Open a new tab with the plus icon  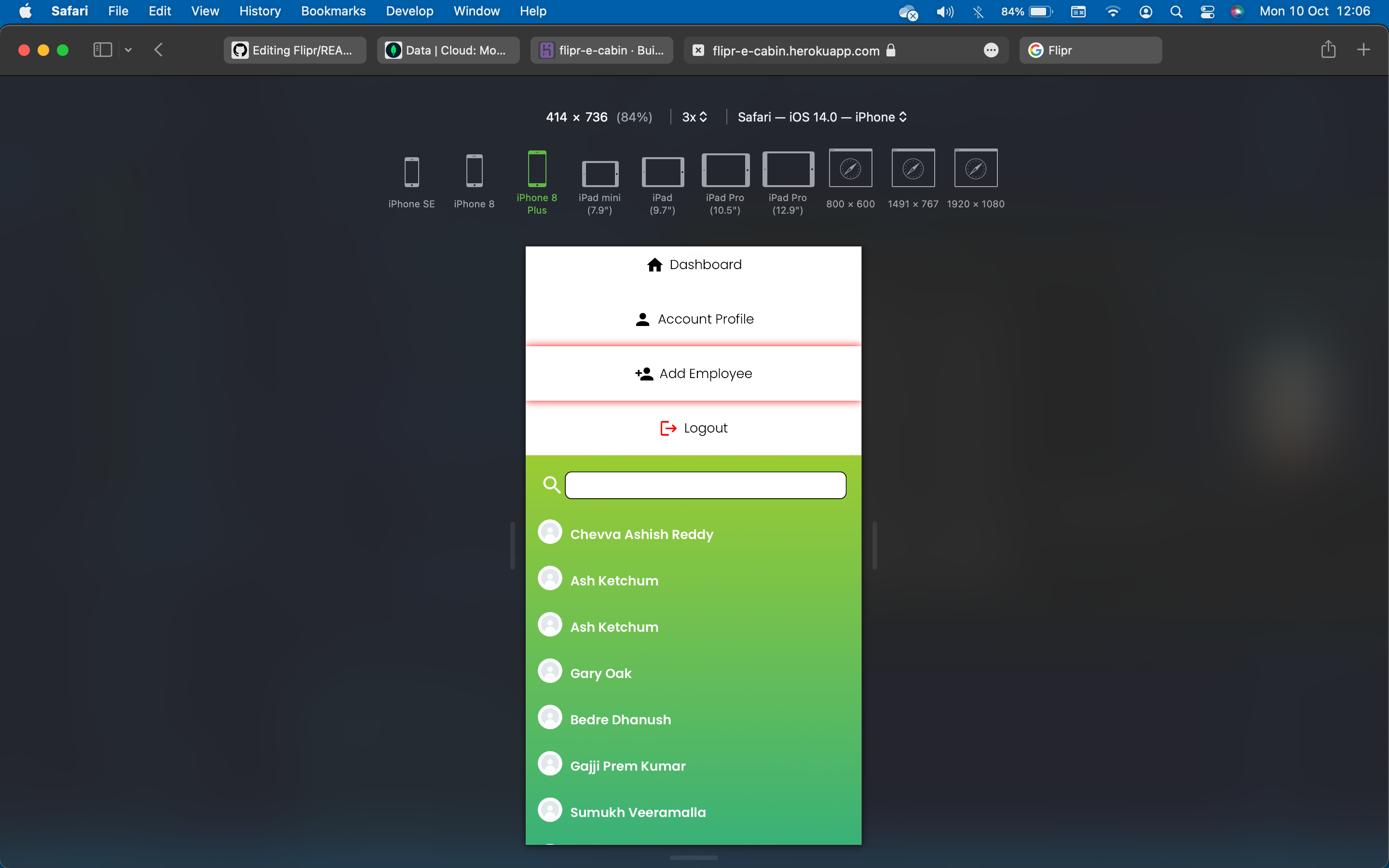coord(1363,50)
